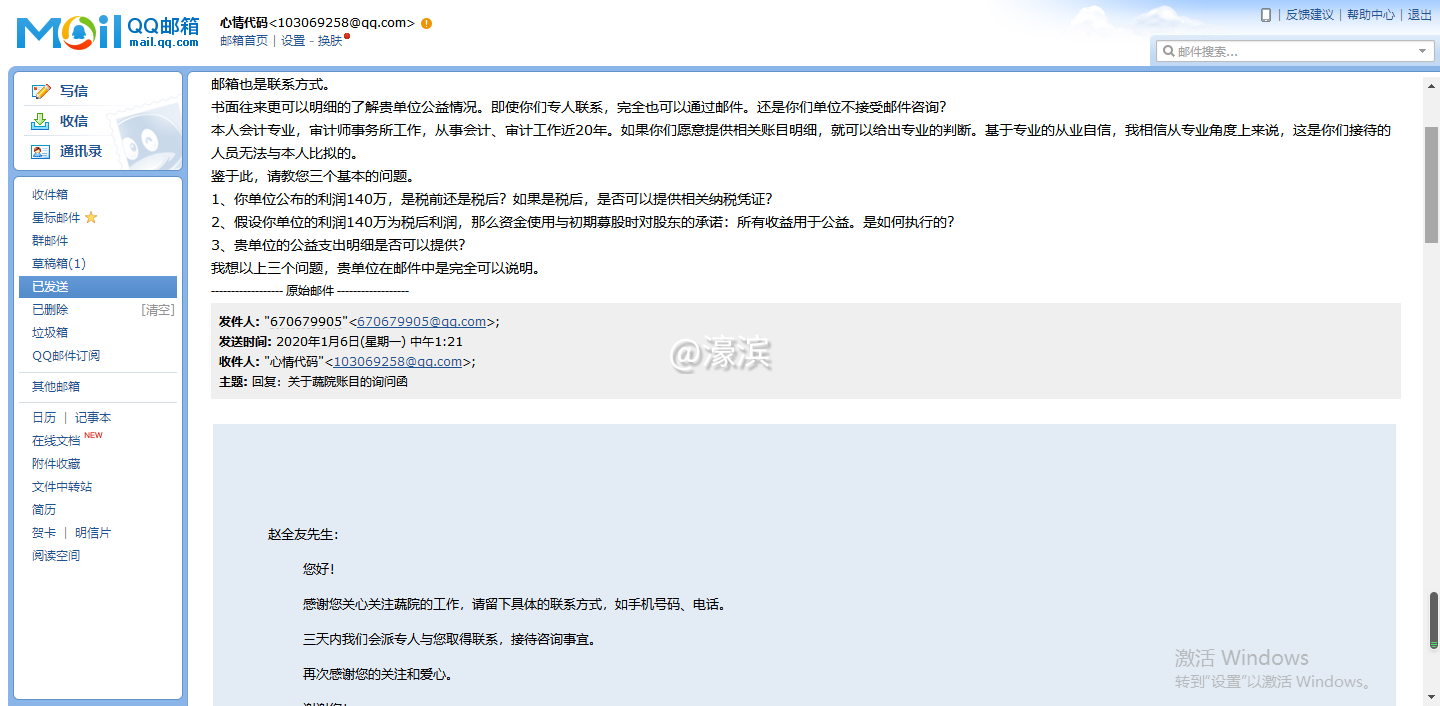Open the 垃圾箱 (Trash) folder

click(x=50, y=332)
